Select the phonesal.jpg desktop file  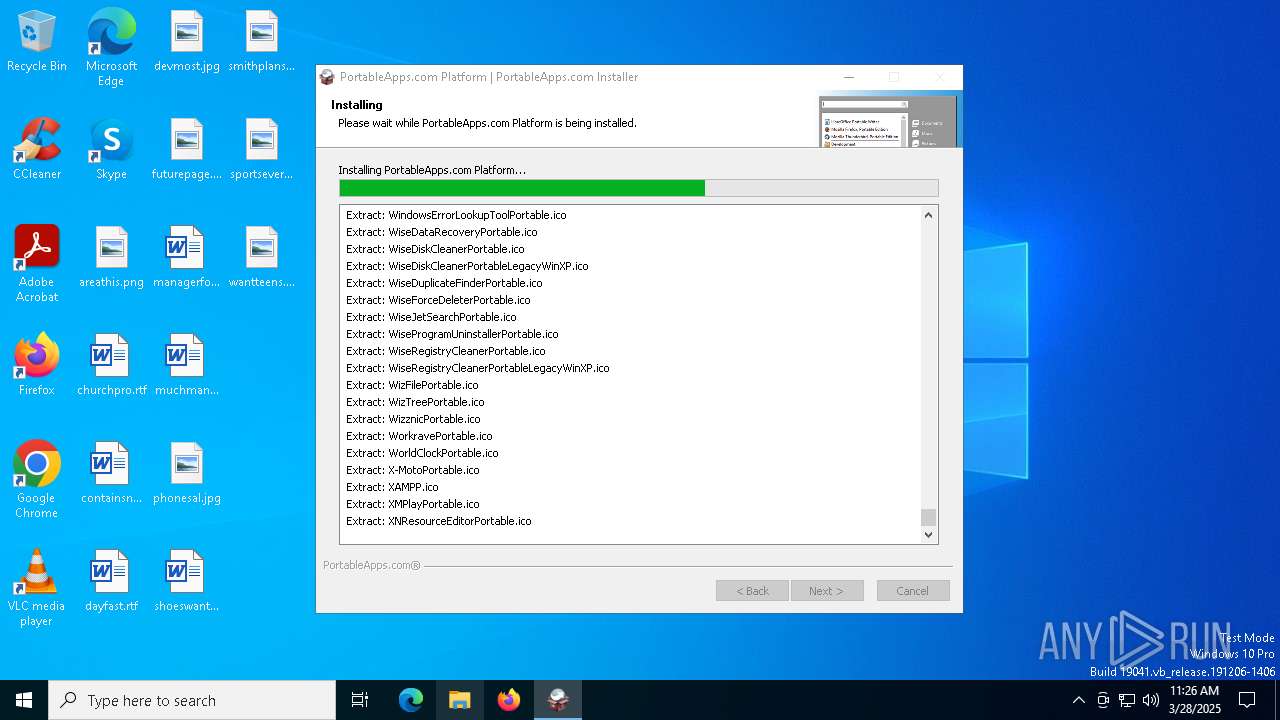coord(187,474)
